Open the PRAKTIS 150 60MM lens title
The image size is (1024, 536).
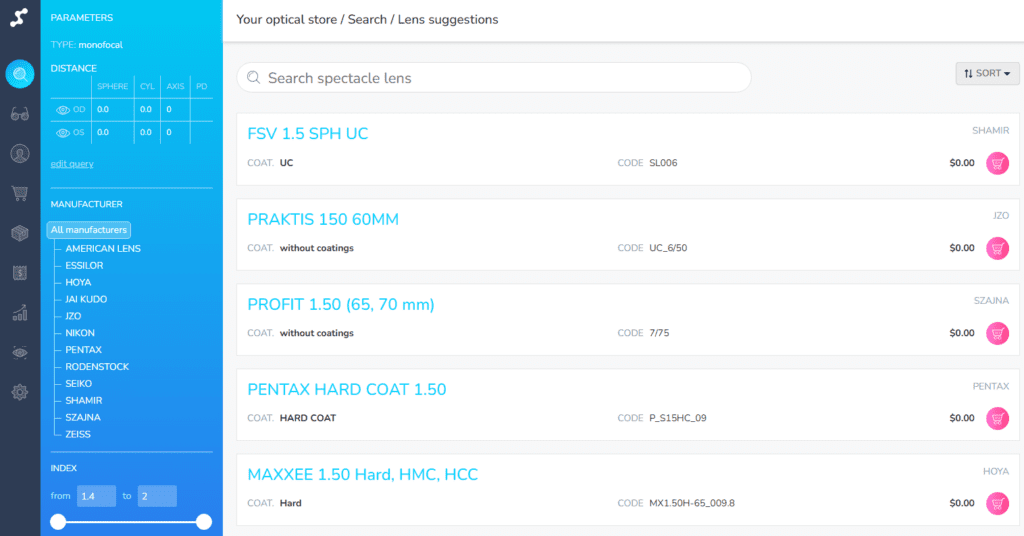(x=323, y=219)
